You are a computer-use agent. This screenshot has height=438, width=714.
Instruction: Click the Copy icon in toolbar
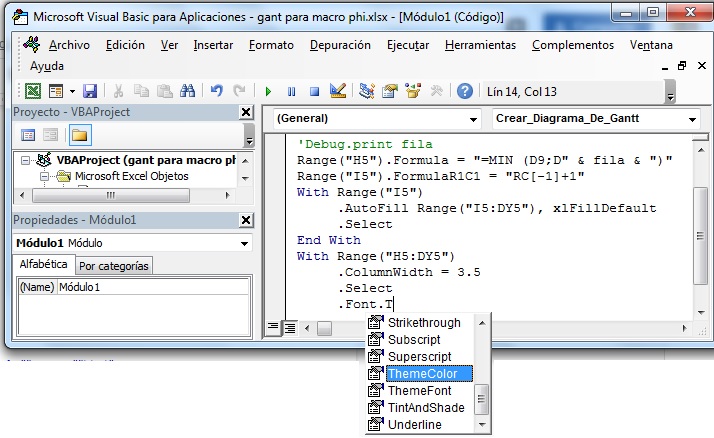pos(141,91)
